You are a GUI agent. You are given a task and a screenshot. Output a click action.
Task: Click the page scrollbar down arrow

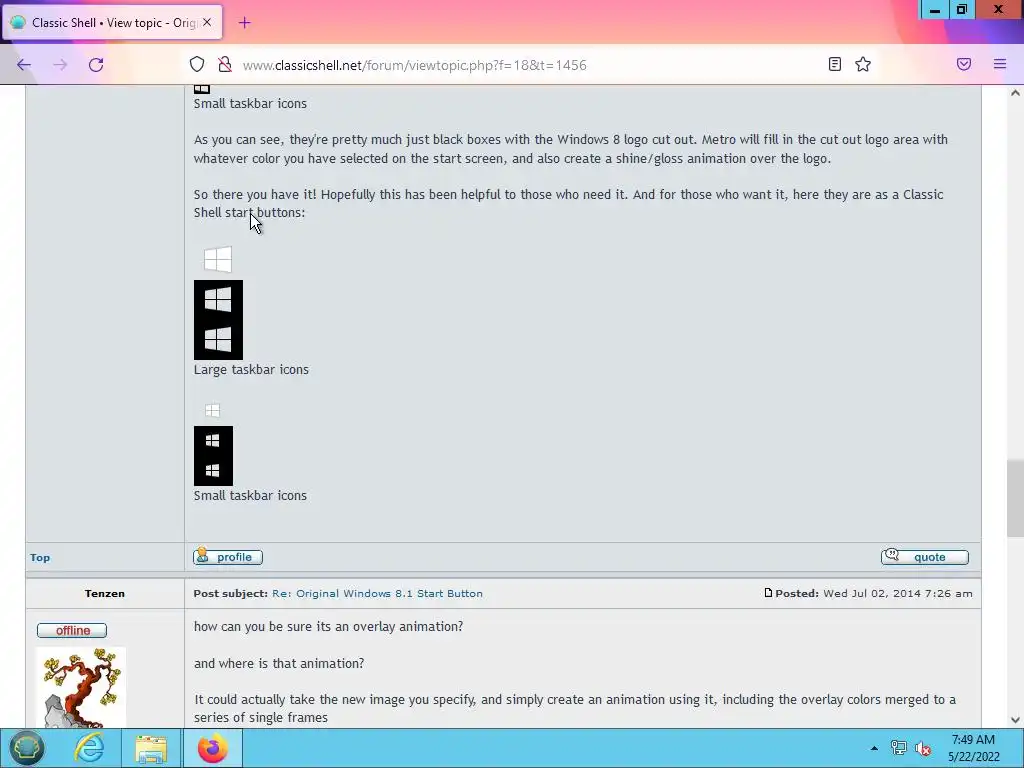[x=1015, y=720]
